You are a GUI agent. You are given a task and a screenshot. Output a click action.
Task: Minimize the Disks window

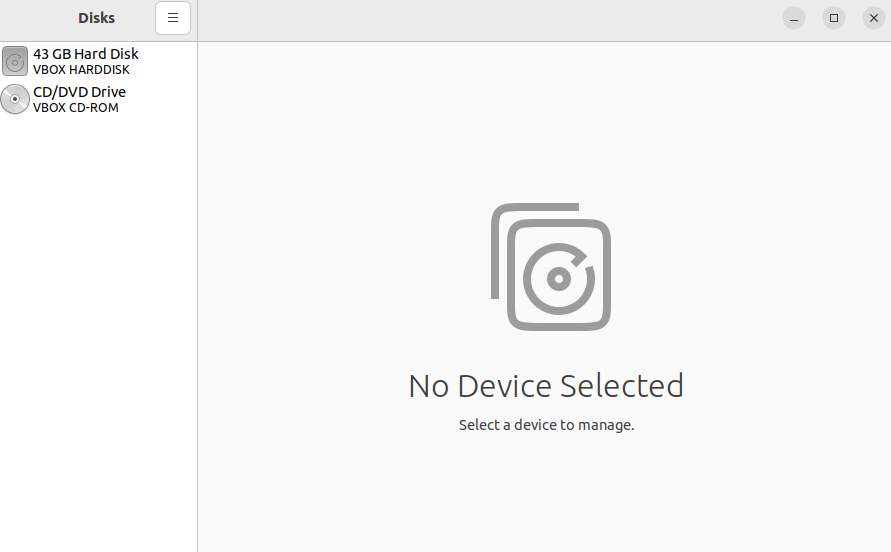pyautogui.click(x=794, y=18)
